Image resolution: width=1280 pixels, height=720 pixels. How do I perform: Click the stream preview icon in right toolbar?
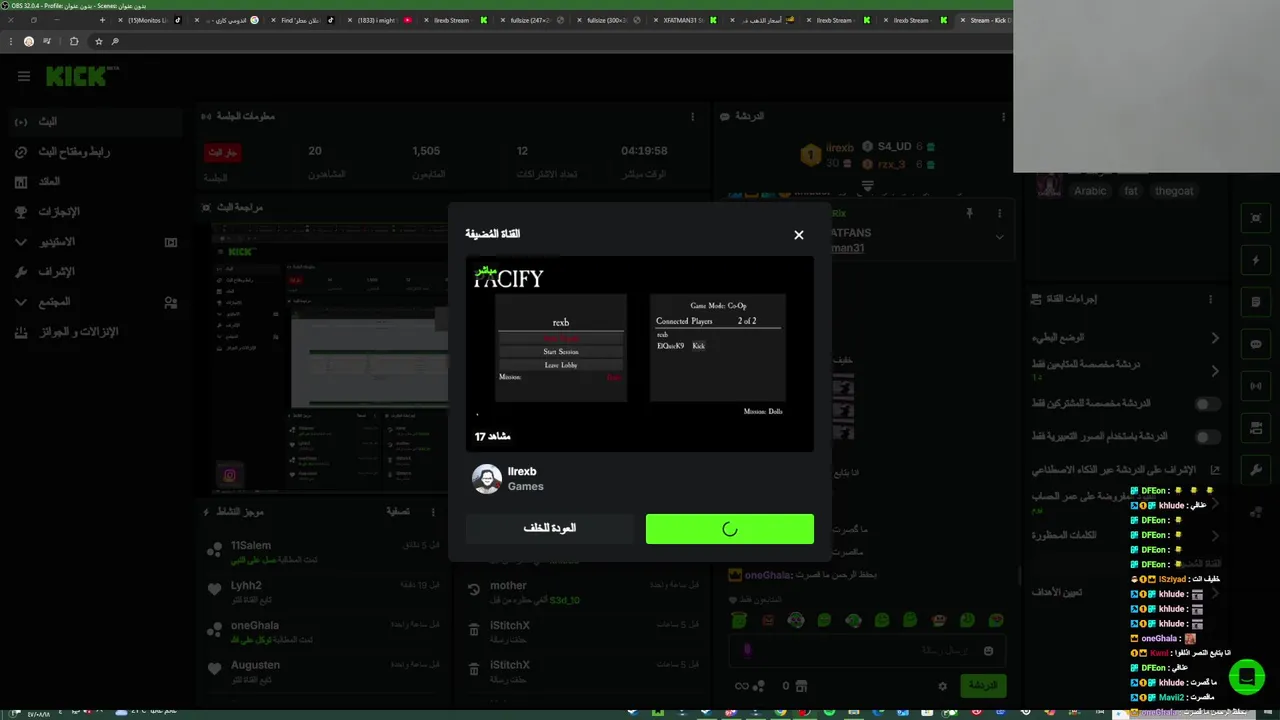point(1256,219)
